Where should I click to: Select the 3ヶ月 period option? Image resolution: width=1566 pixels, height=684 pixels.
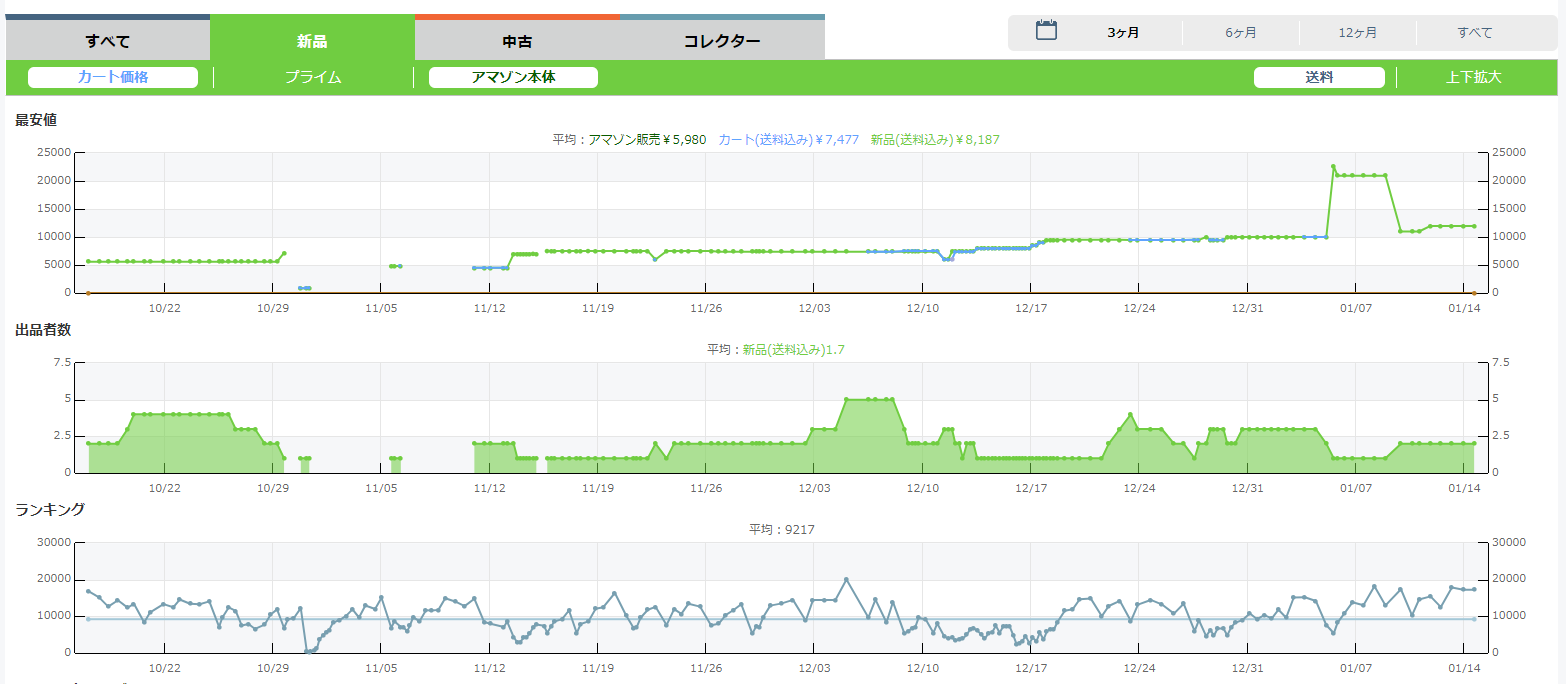(x=1123, y=33)
